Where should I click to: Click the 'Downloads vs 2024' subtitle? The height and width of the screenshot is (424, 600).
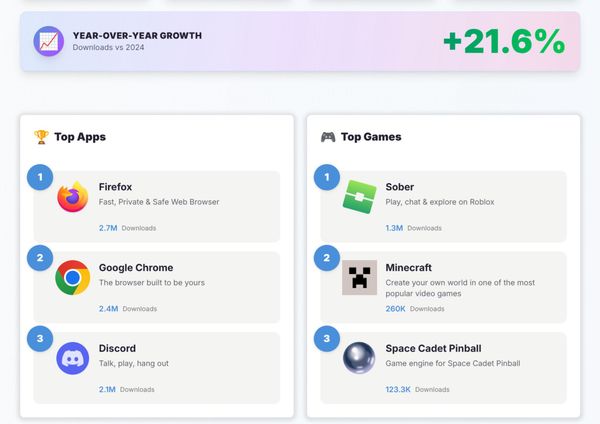(108, 47)
